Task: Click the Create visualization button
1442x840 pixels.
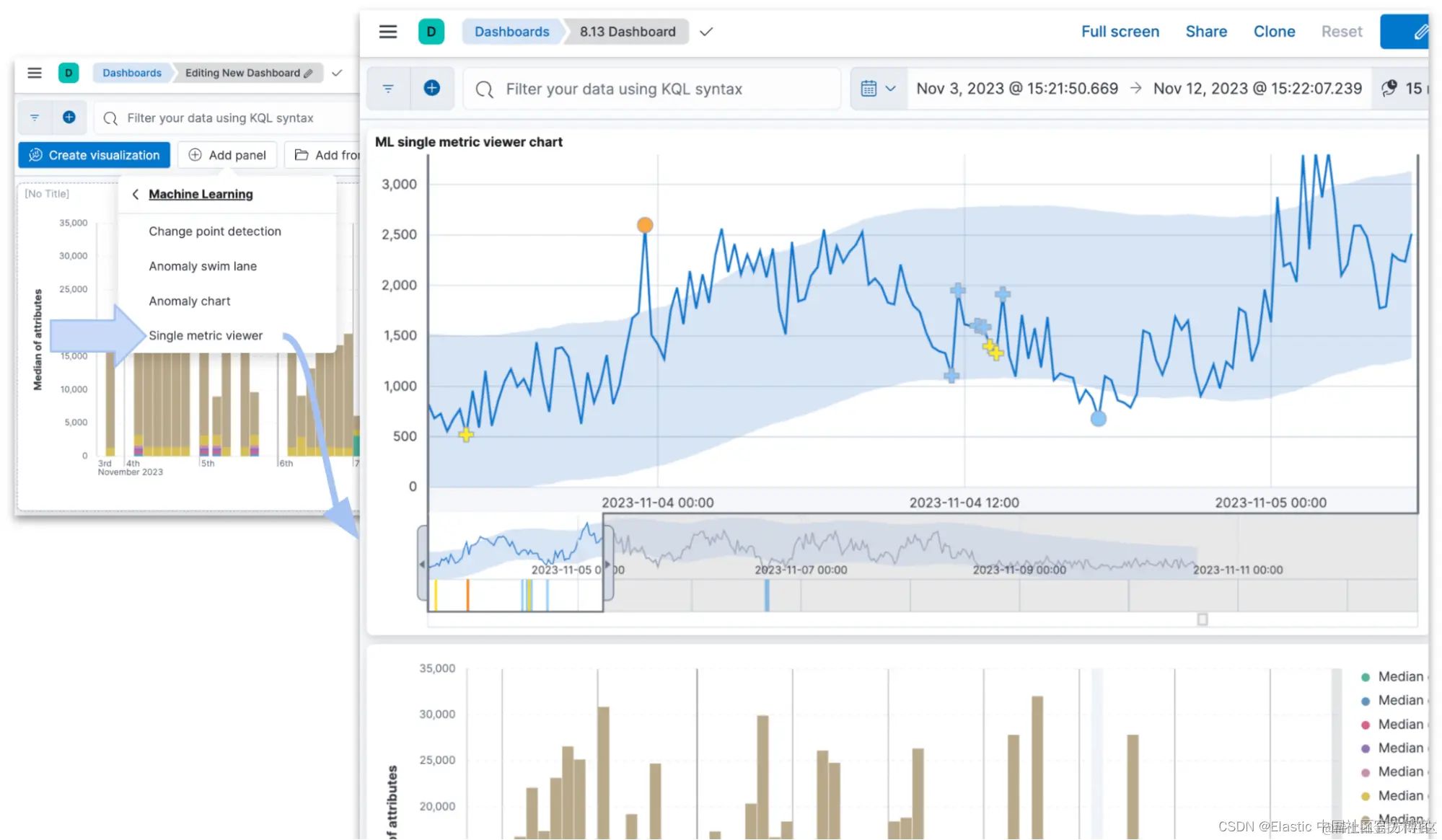Action: (94, 155)
